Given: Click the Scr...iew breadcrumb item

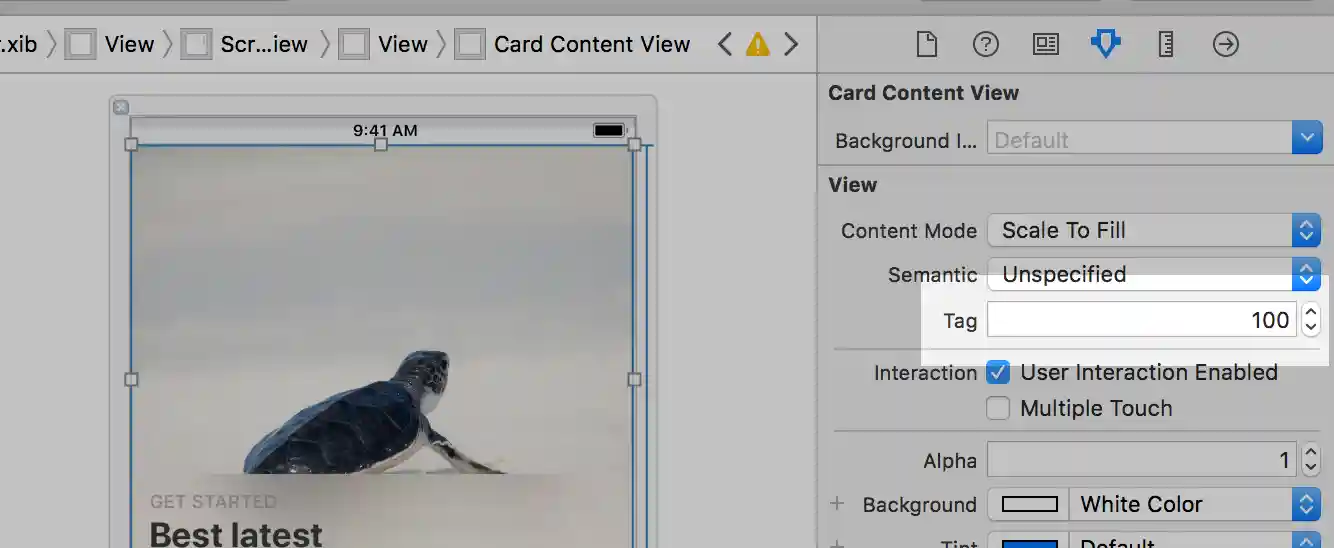Looking at the screenshot, I should point(245,44).
